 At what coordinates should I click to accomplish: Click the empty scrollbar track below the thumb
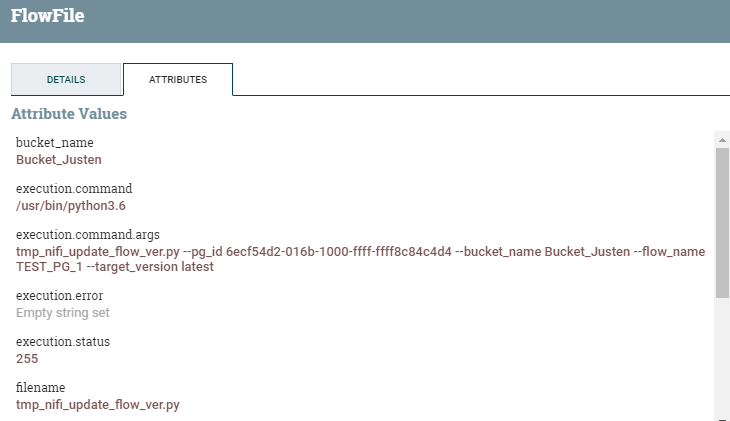point(721,360)
